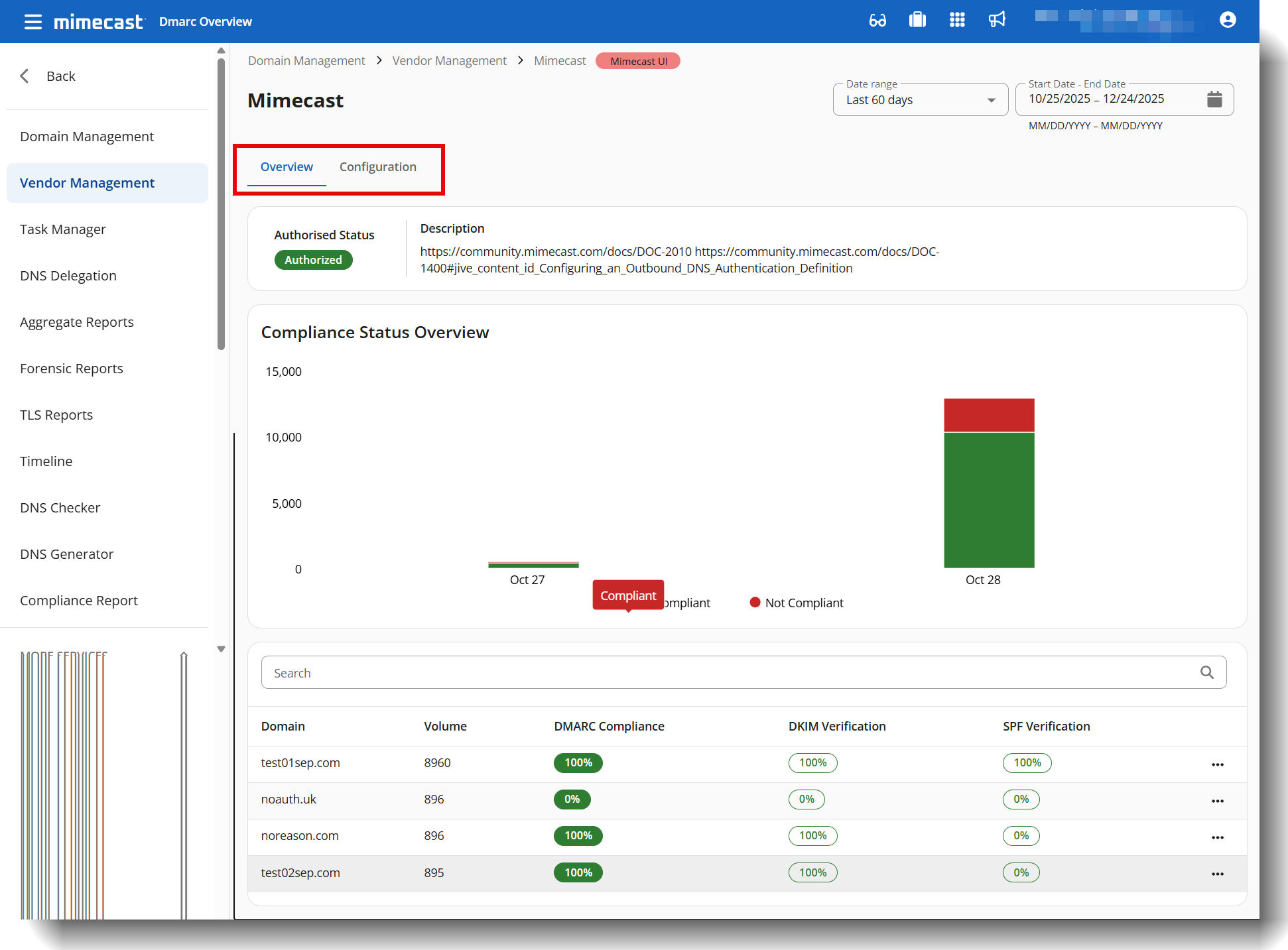Expand the Date range dropdown
Image resolution: width=1288 pixels, height=950 pixels.
(920, 100)
